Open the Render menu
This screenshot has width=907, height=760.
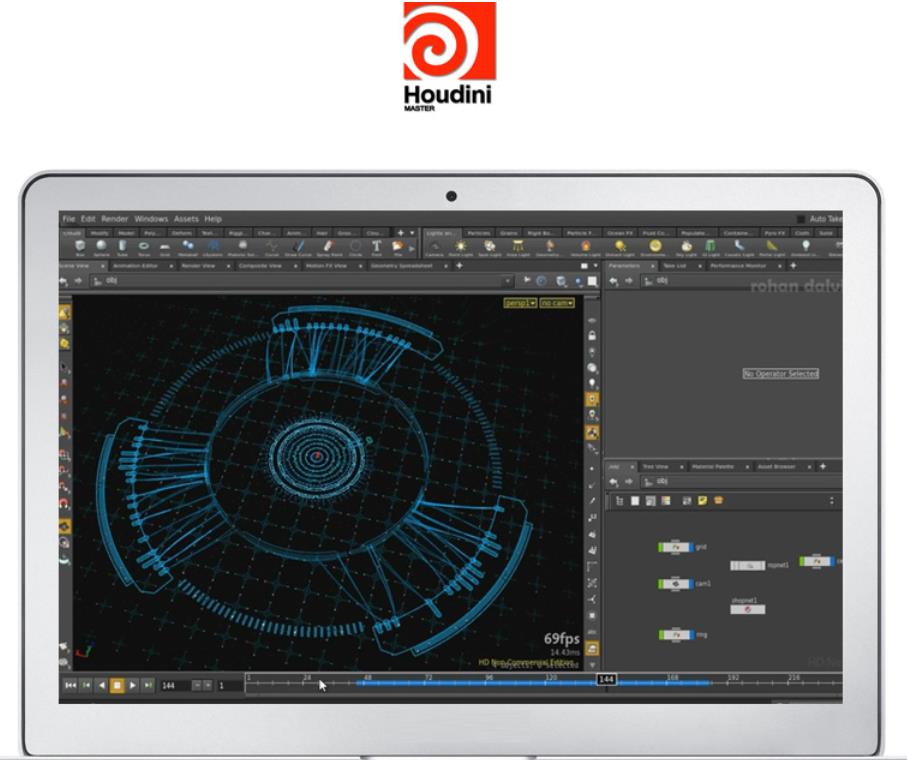pyautogui.click(x=114, y=219)
